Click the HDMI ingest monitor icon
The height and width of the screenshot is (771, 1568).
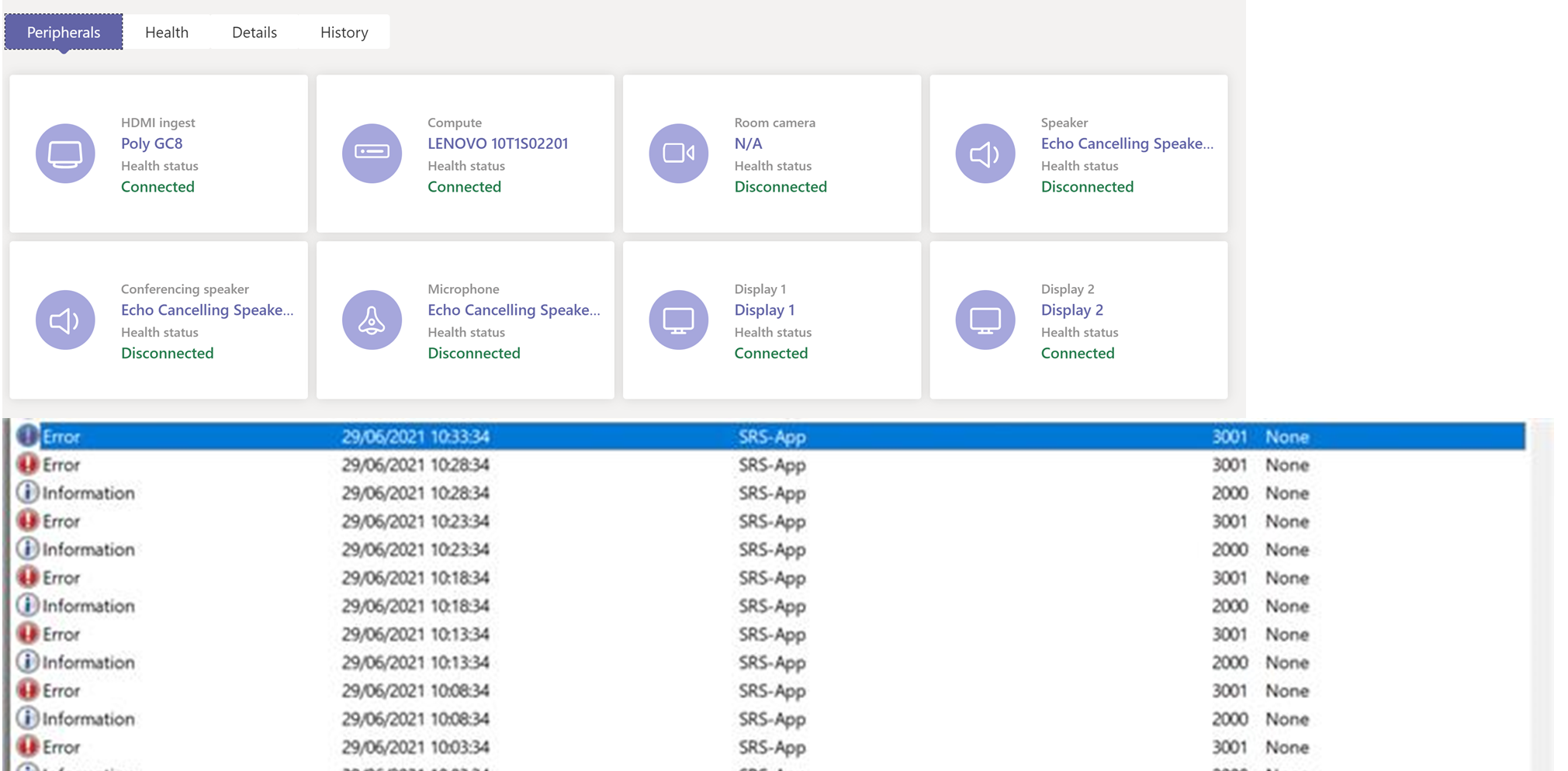coord(65,154)
